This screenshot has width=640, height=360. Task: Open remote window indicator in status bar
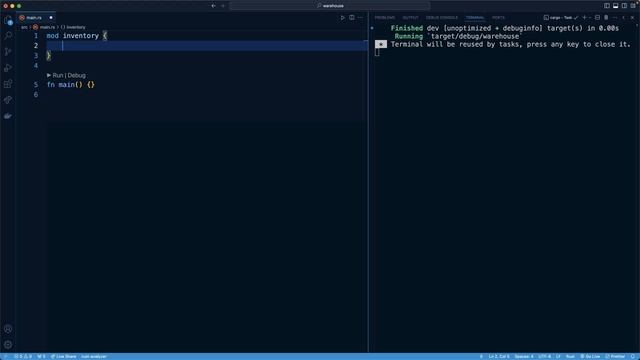point(5,356)
